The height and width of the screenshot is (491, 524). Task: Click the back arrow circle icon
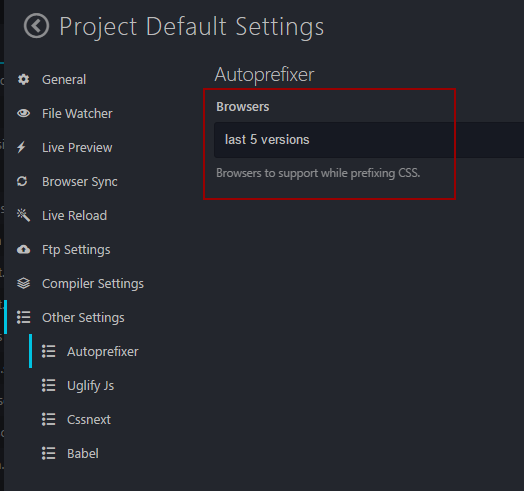click(36, 26)
